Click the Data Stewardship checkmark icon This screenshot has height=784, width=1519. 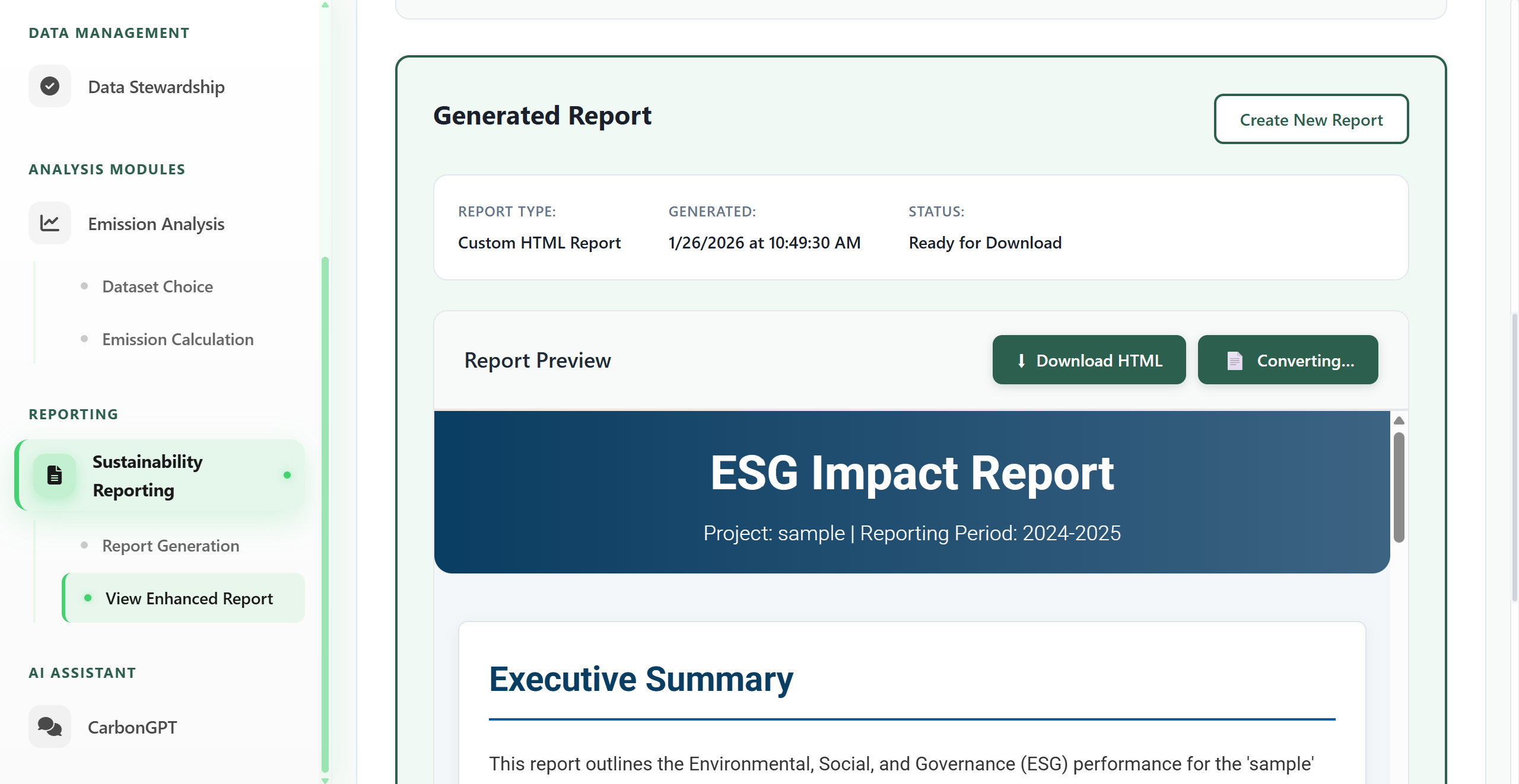point(50,87)
